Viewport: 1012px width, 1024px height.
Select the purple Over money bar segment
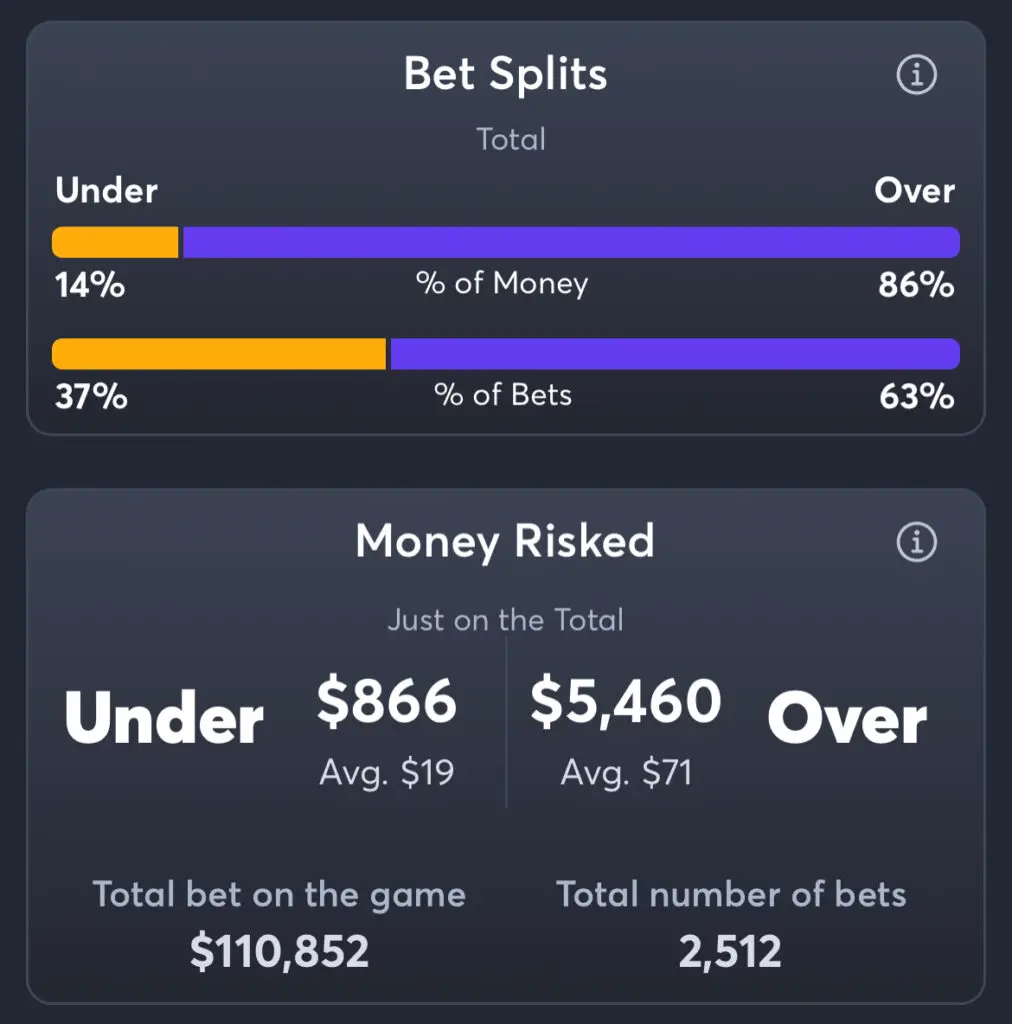[571, 242]
